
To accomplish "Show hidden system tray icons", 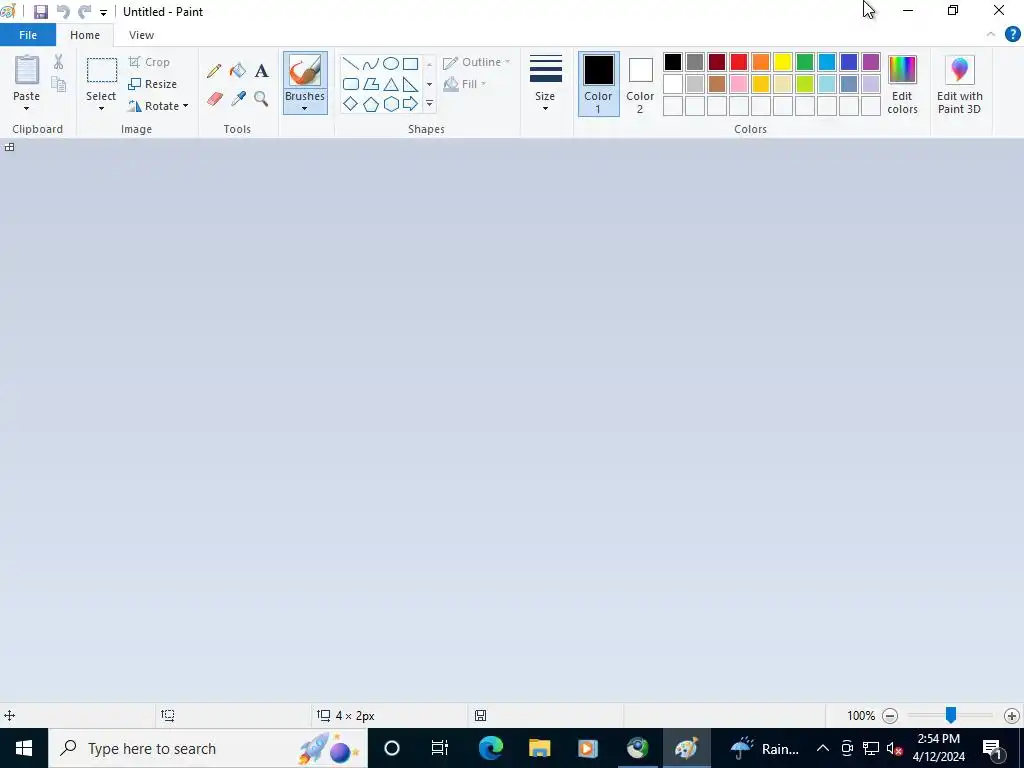I will coord(823,748).
